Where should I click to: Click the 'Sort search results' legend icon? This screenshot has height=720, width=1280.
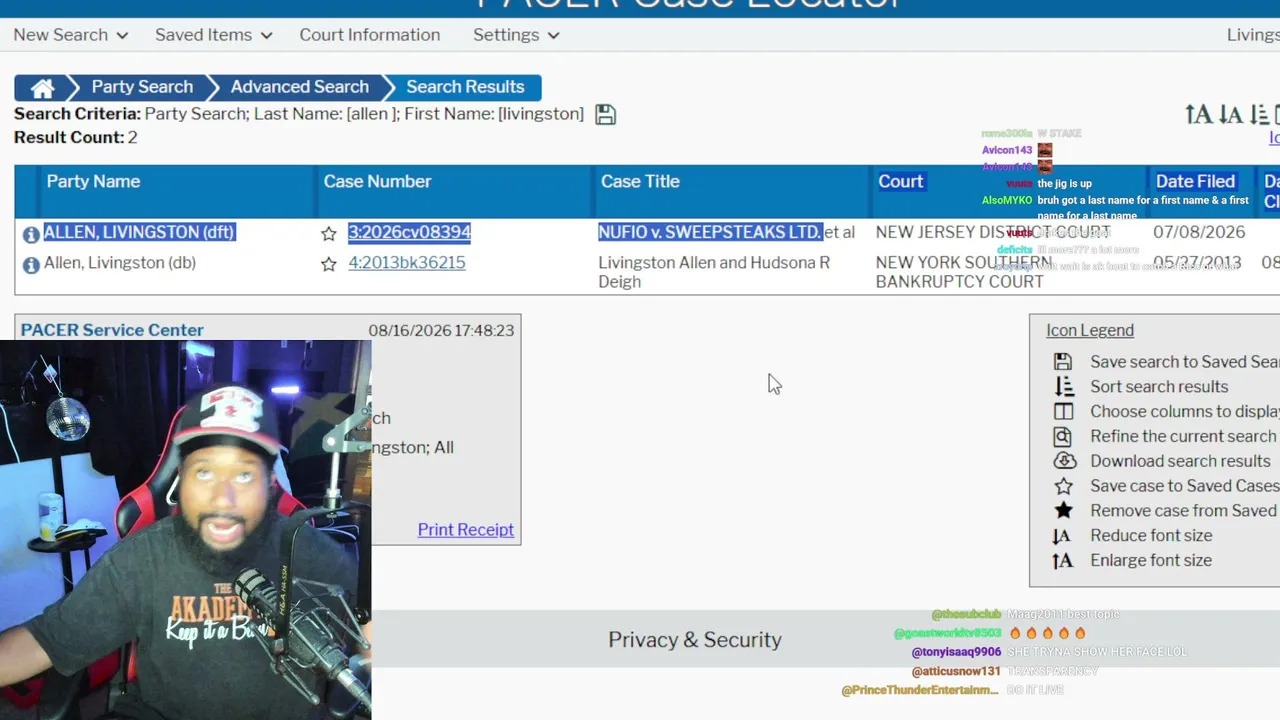tap(1063, 387)
